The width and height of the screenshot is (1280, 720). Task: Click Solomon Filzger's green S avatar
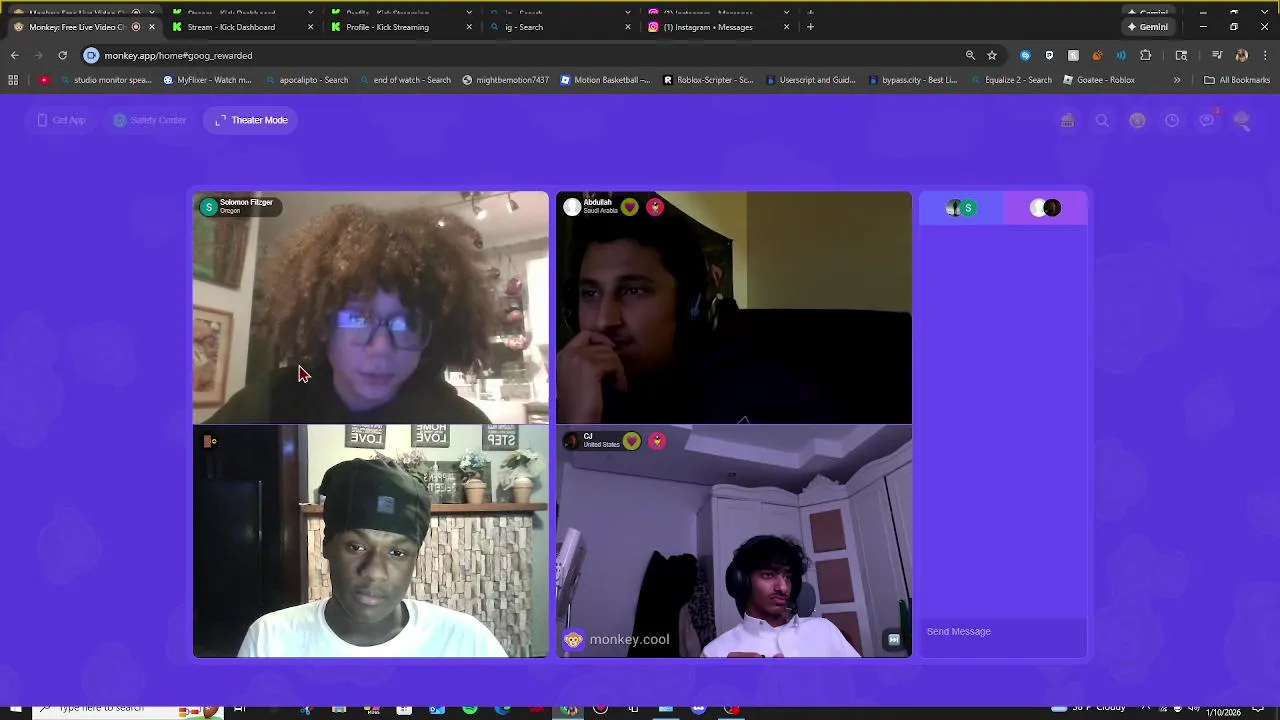[208, 207]
